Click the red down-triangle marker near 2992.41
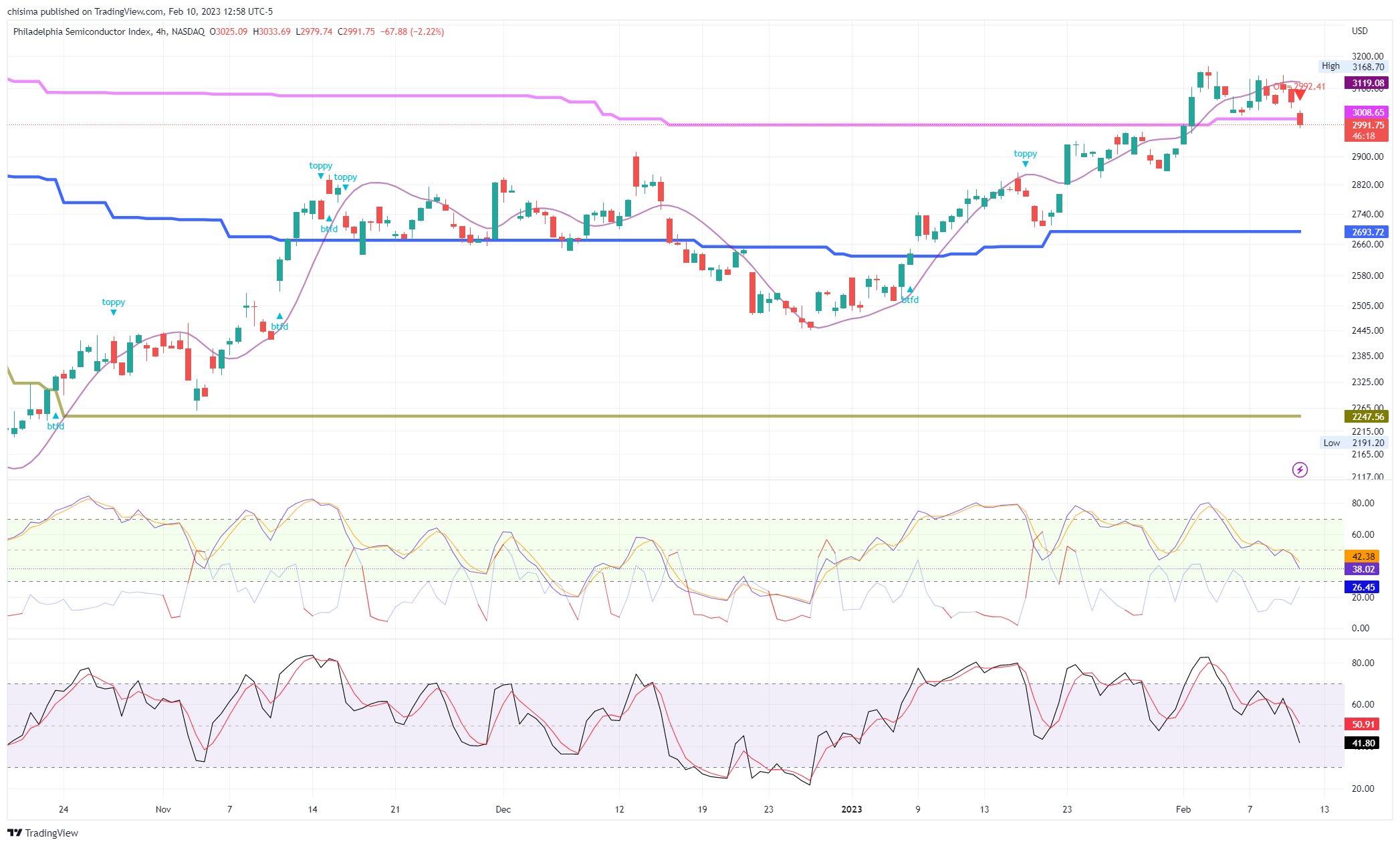Image resolution: width=1400 pixels, height=846 pixels. tap(1298, 95)
